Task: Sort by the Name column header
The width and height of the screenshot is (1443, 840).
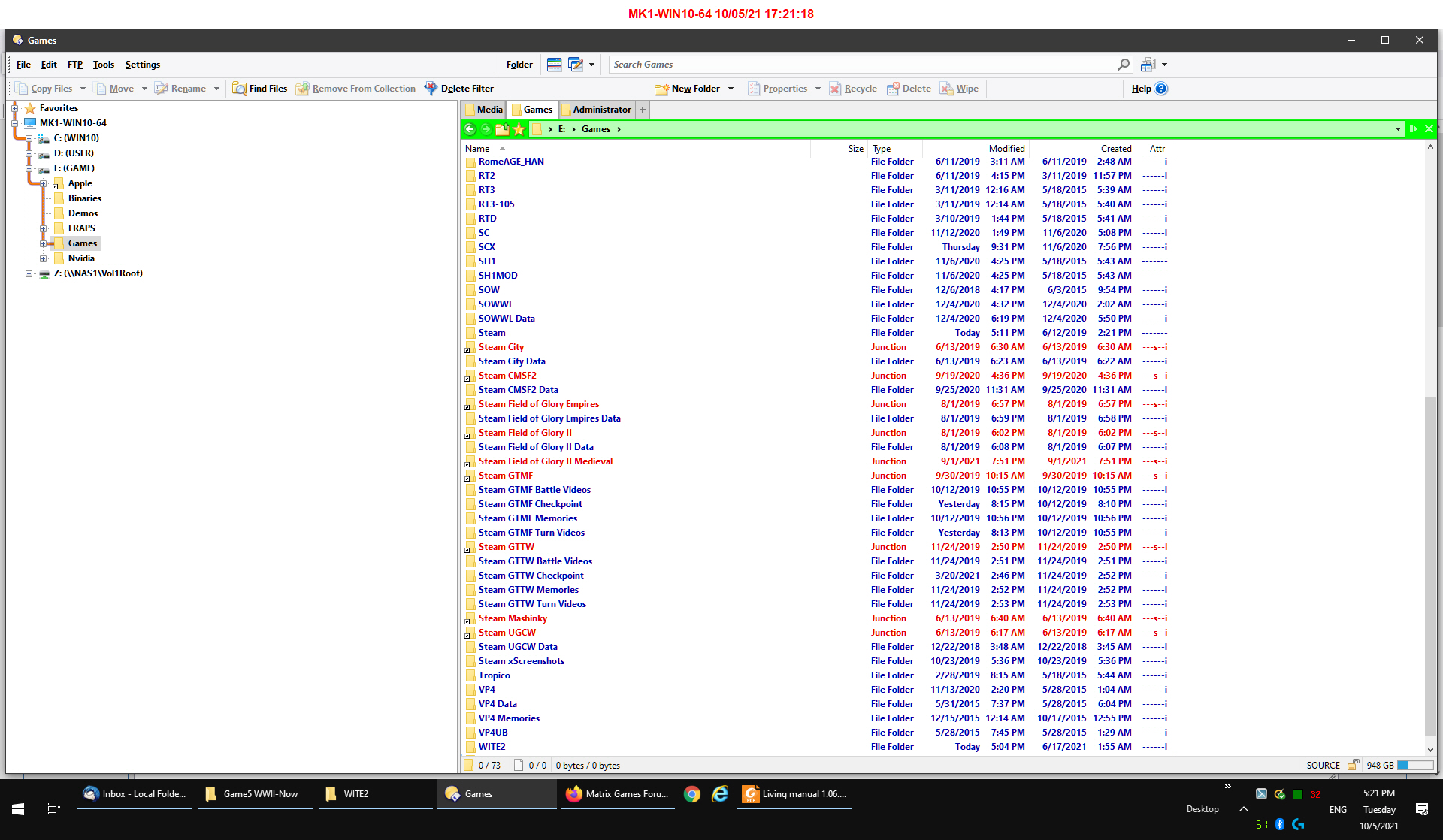Action: 477,149
